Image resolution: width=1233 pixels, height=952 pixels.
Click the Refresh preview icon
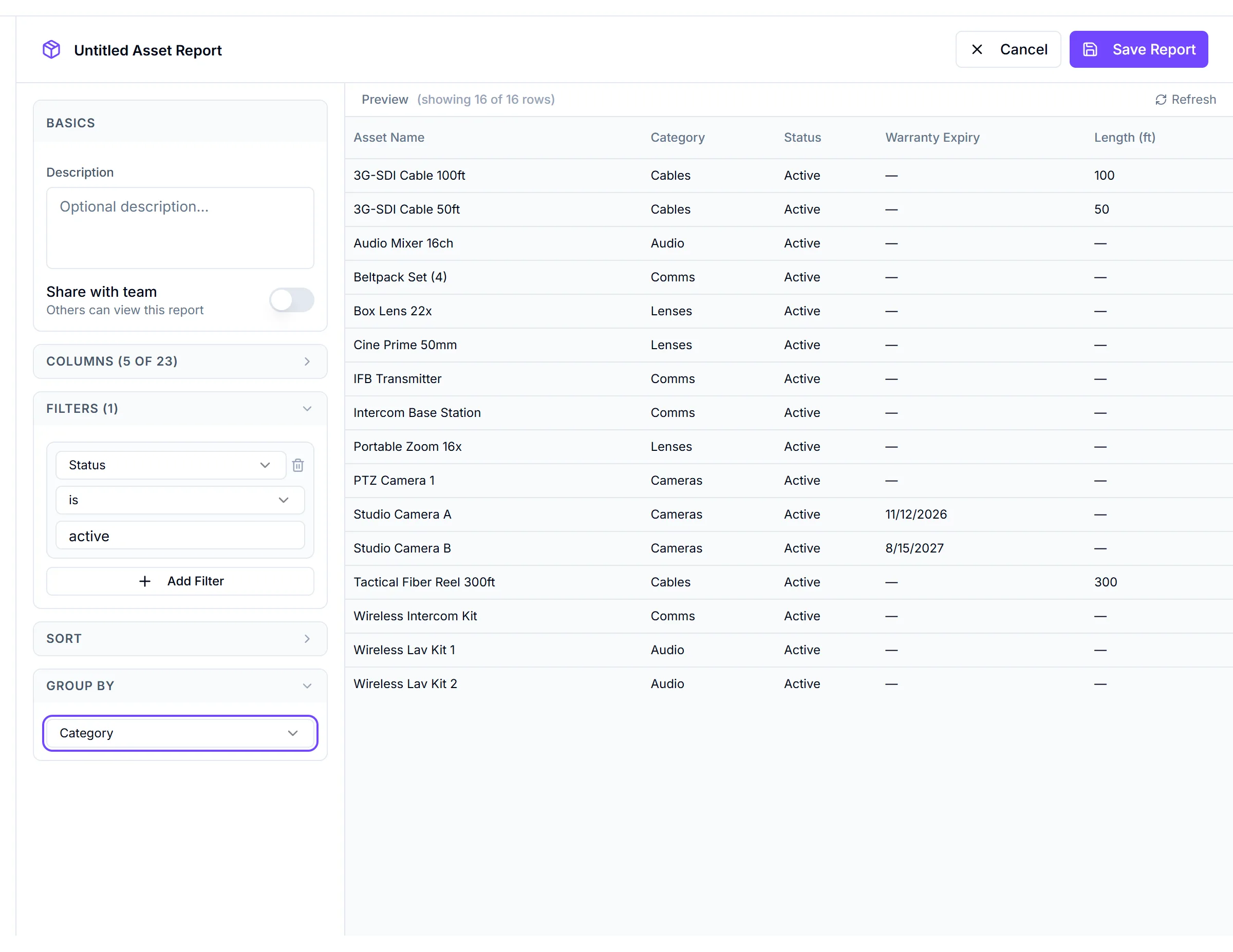click(1161, 100)
